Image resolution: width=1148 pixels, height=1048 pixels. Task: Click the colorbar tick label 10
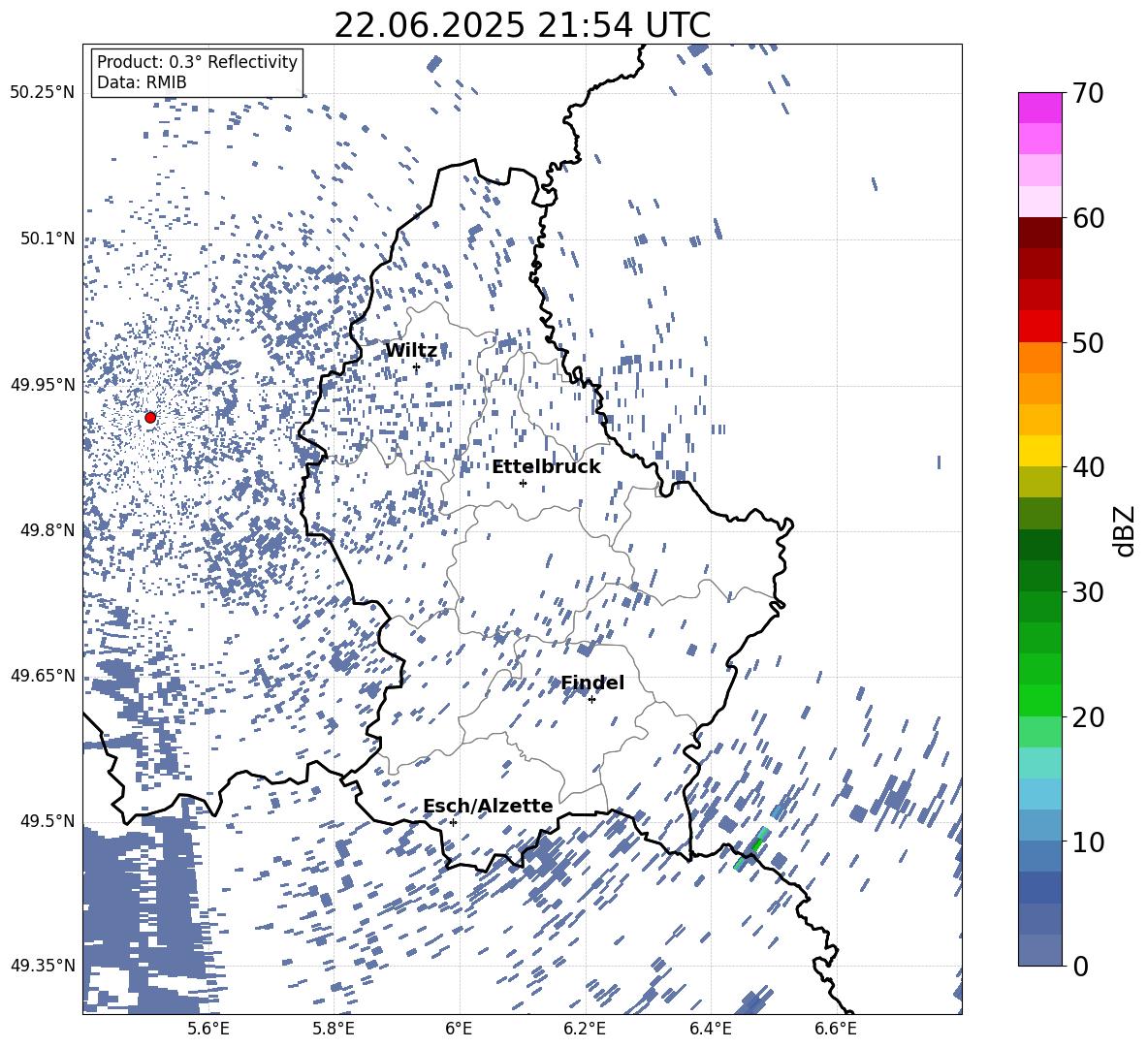1088,842
